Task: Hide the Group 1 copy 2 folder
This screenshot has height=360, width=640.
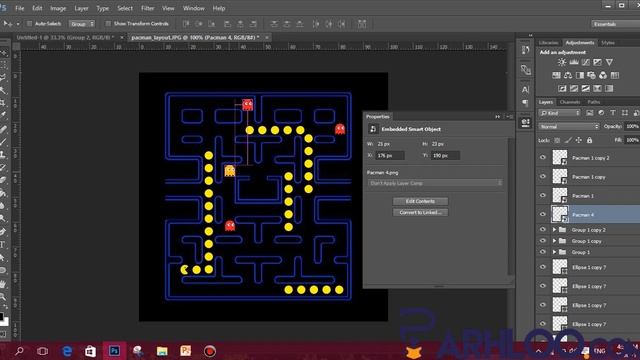Action: (x=543, y=230)
